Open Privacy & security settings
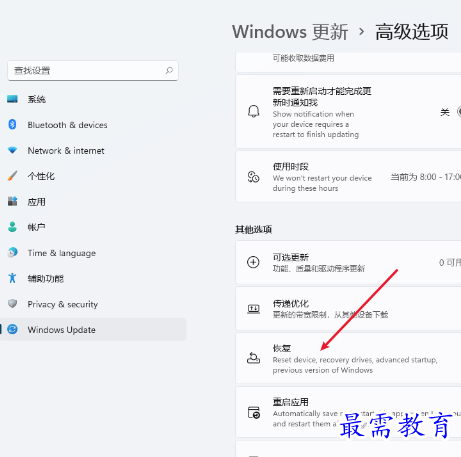 click(63, 304)
